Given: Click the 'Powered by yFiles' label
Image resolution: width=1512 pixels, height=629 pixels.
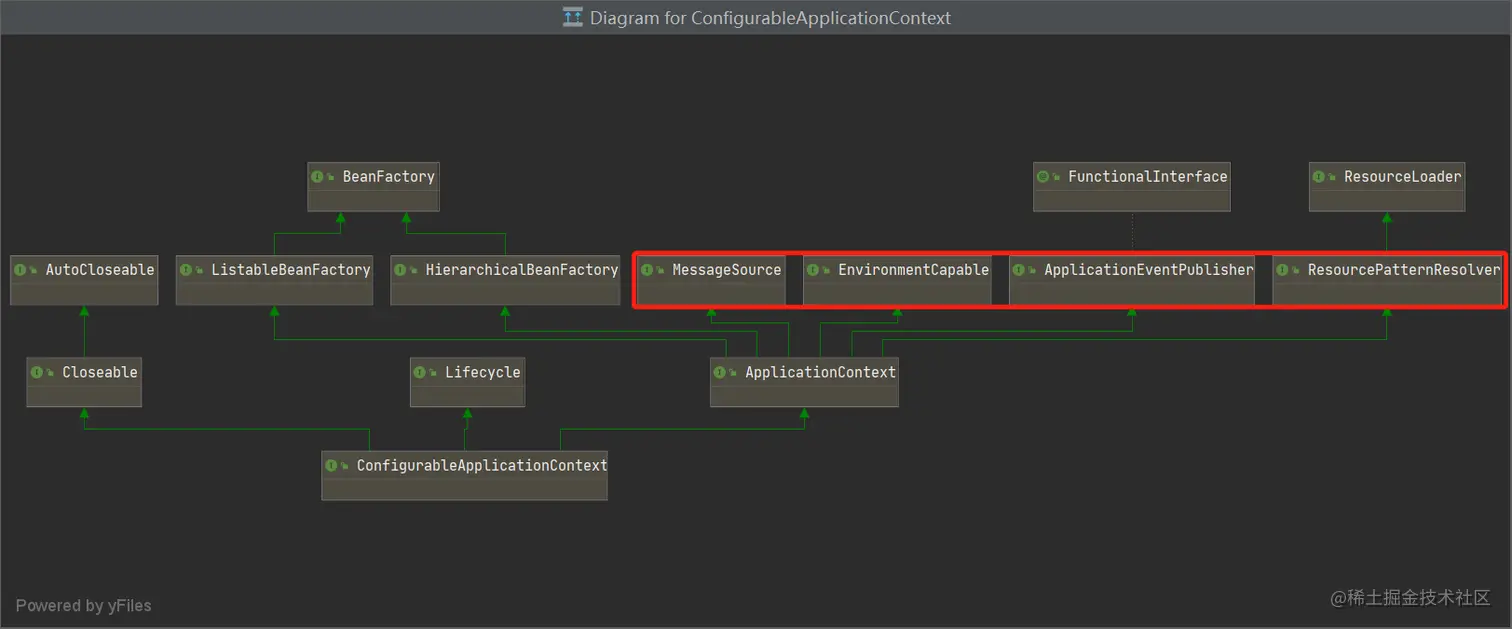Looking at the screenshot, I should 84,605.
